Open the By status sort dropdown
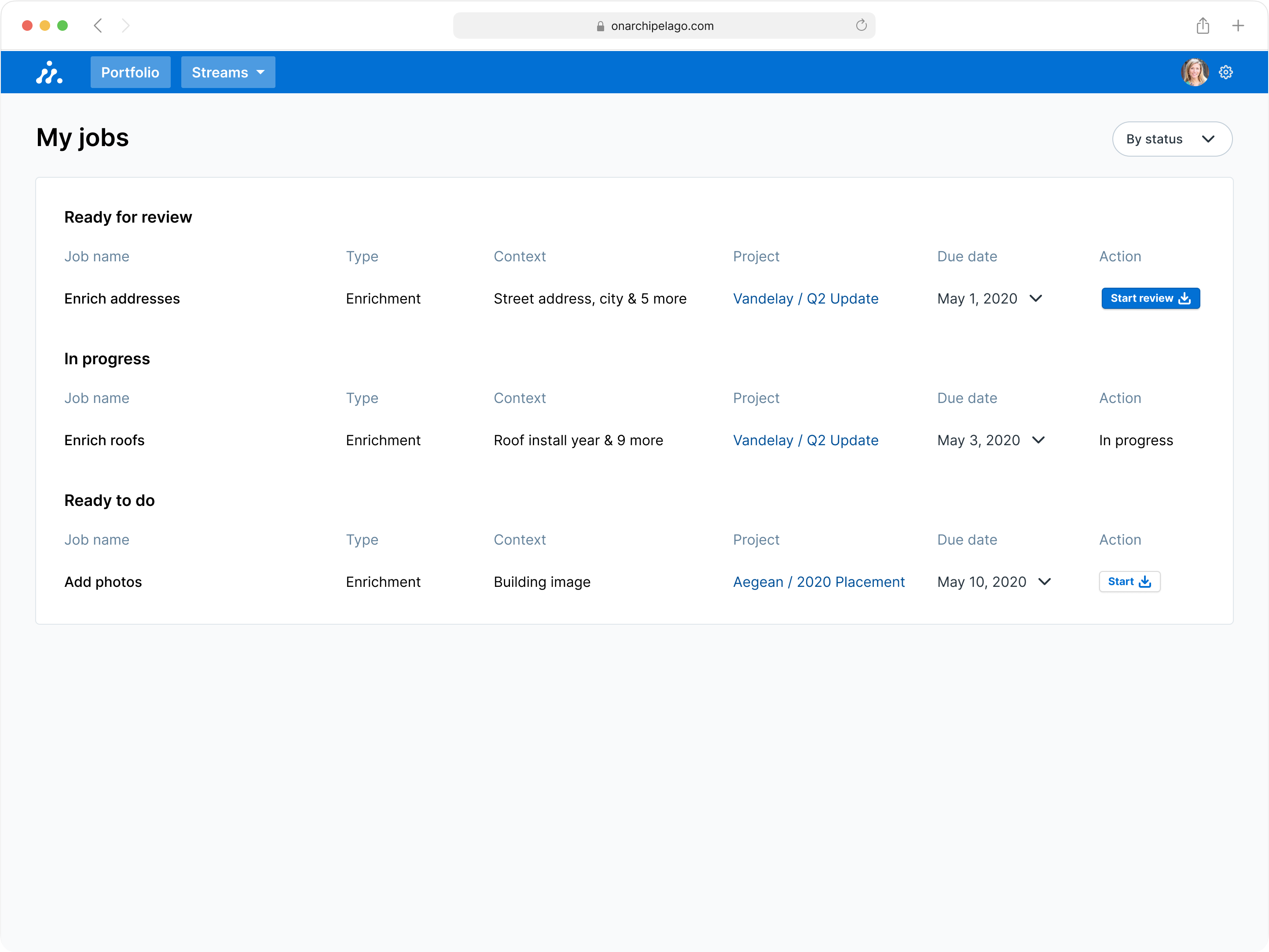Viewport: 1269px width, 952px height. point(1171,139)
